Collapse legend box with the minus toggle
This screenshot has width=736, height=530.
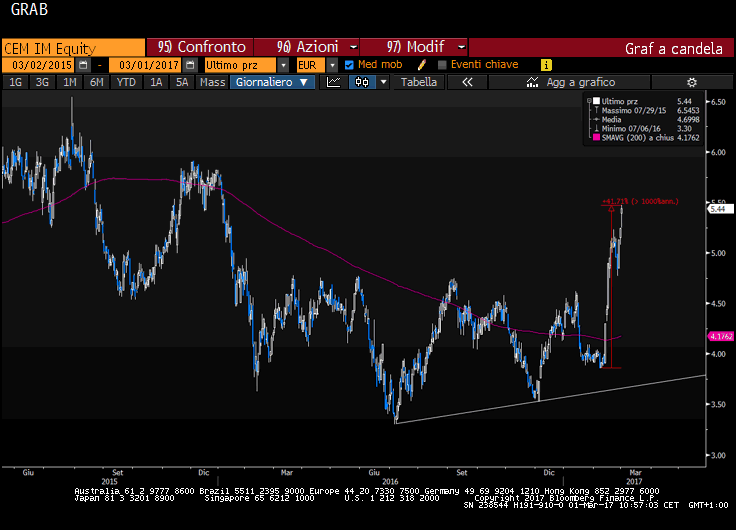589,100
